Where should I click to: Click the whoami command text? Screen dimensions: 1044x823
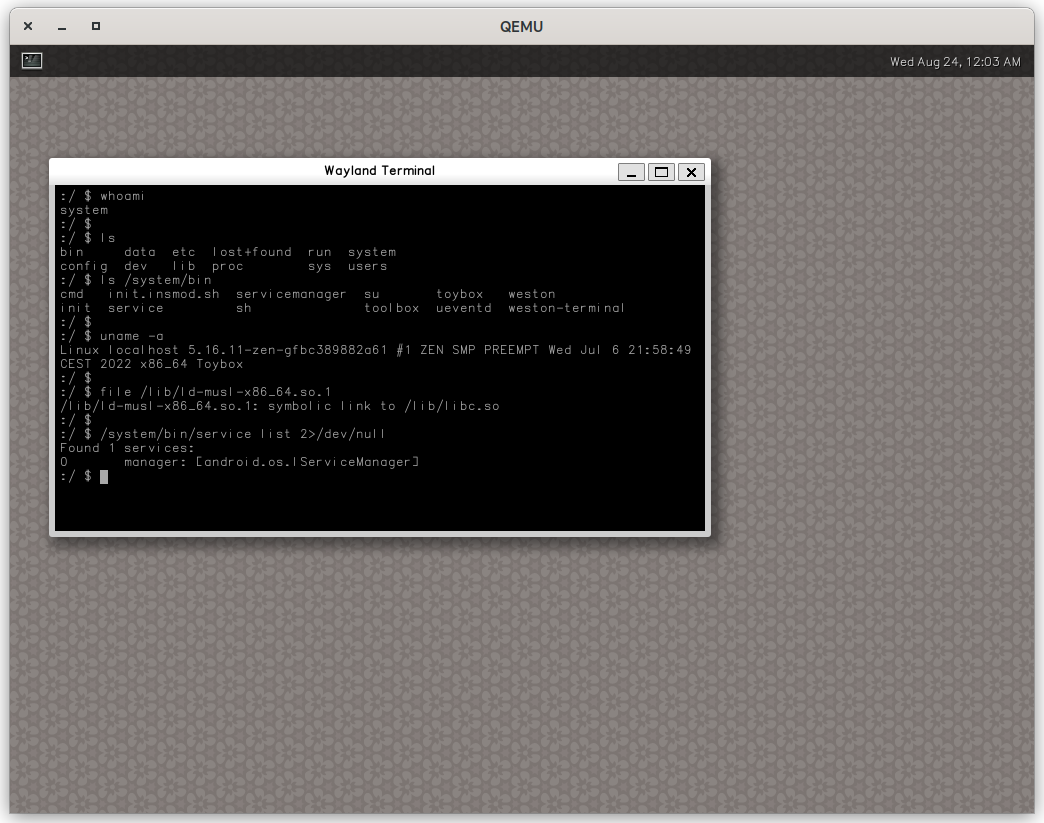122,196
